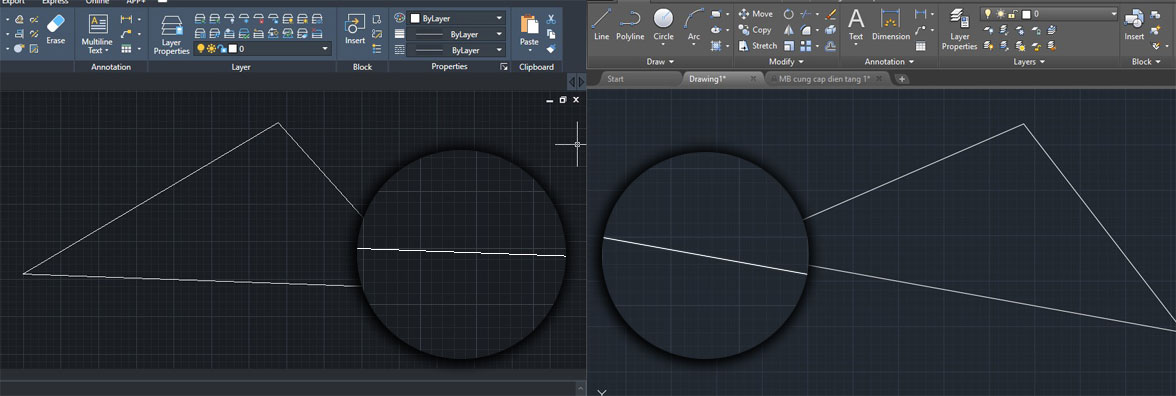
Task: Click the white ByLayer object color swatch
Action: [415, 18]
